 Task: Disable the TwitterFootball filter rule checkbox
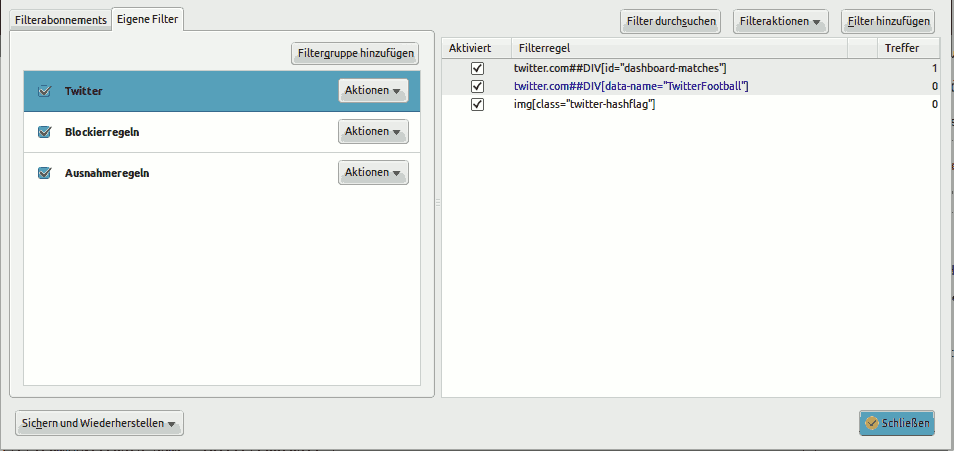477,86
